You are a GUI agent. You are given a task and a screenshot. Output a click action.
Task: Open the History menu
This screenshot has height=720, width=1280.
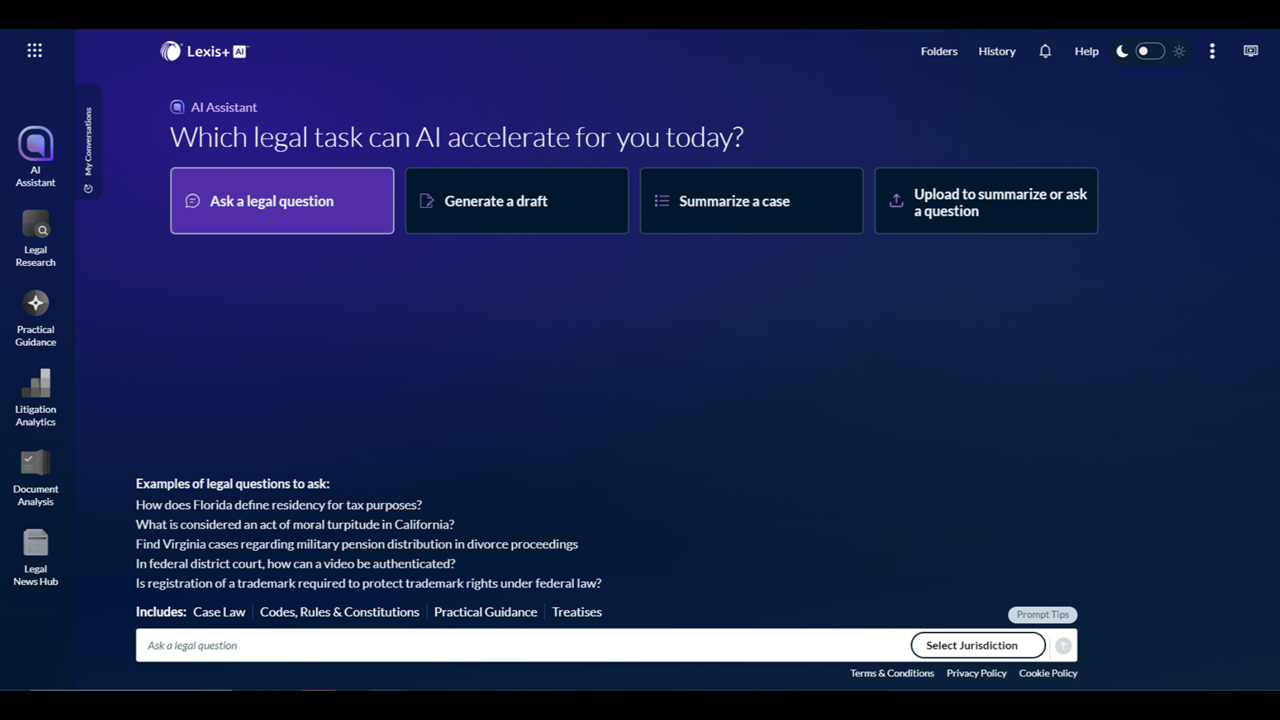point(996,51)
